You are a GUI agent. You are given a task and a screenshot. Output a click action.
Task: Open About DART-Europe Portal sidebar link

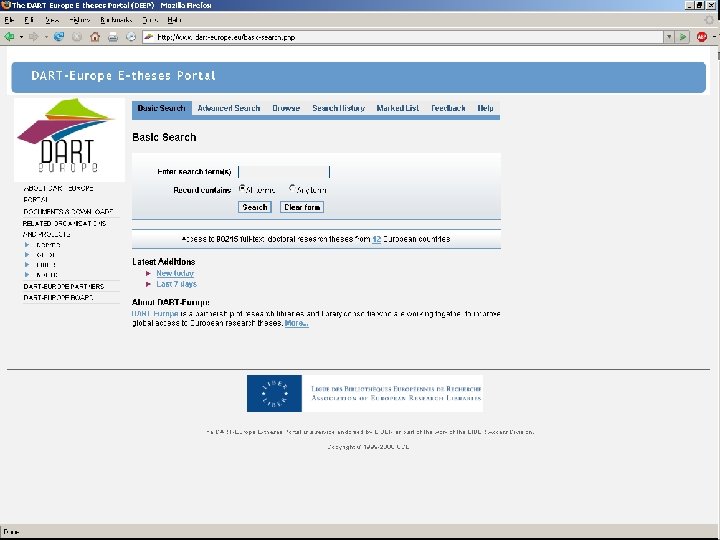58,194
